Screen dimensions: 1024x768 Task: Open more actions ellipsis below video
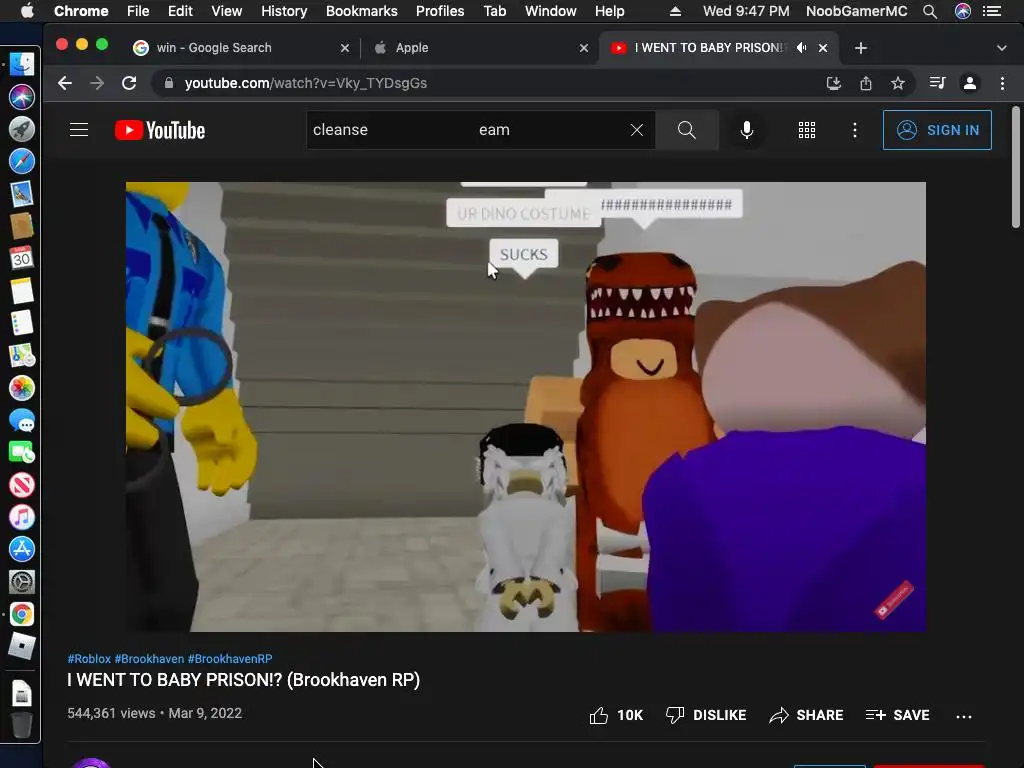964,716
